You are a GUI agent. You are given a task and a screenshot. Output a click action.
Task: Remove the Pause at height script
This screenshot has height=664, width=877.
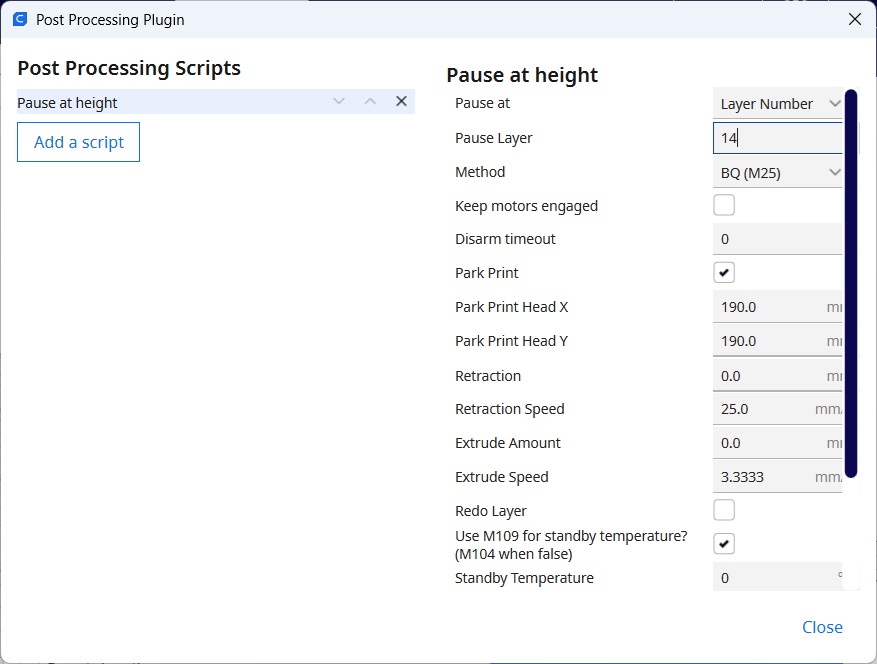(401, 102)
